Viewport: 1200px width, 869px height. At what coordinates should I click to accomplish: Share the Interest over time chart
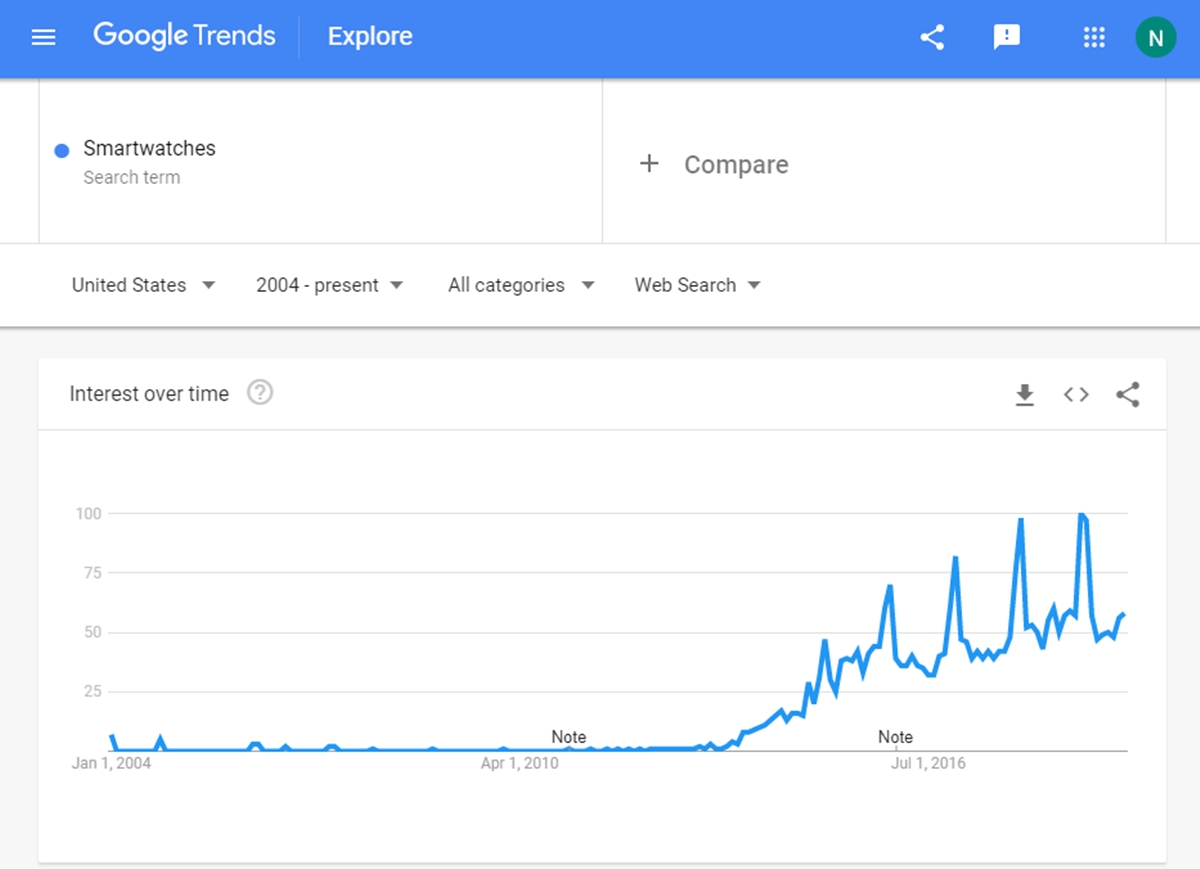1128,395
